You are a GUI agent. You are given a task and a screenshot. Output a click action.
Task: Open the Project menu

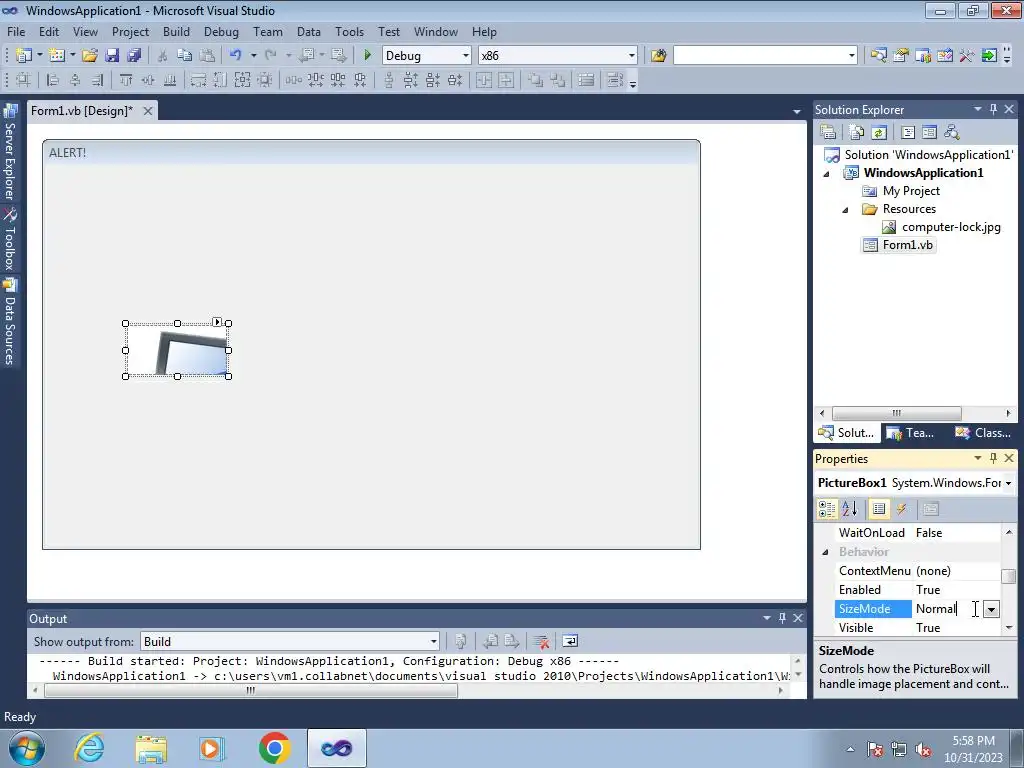click(x=130, y=31)
